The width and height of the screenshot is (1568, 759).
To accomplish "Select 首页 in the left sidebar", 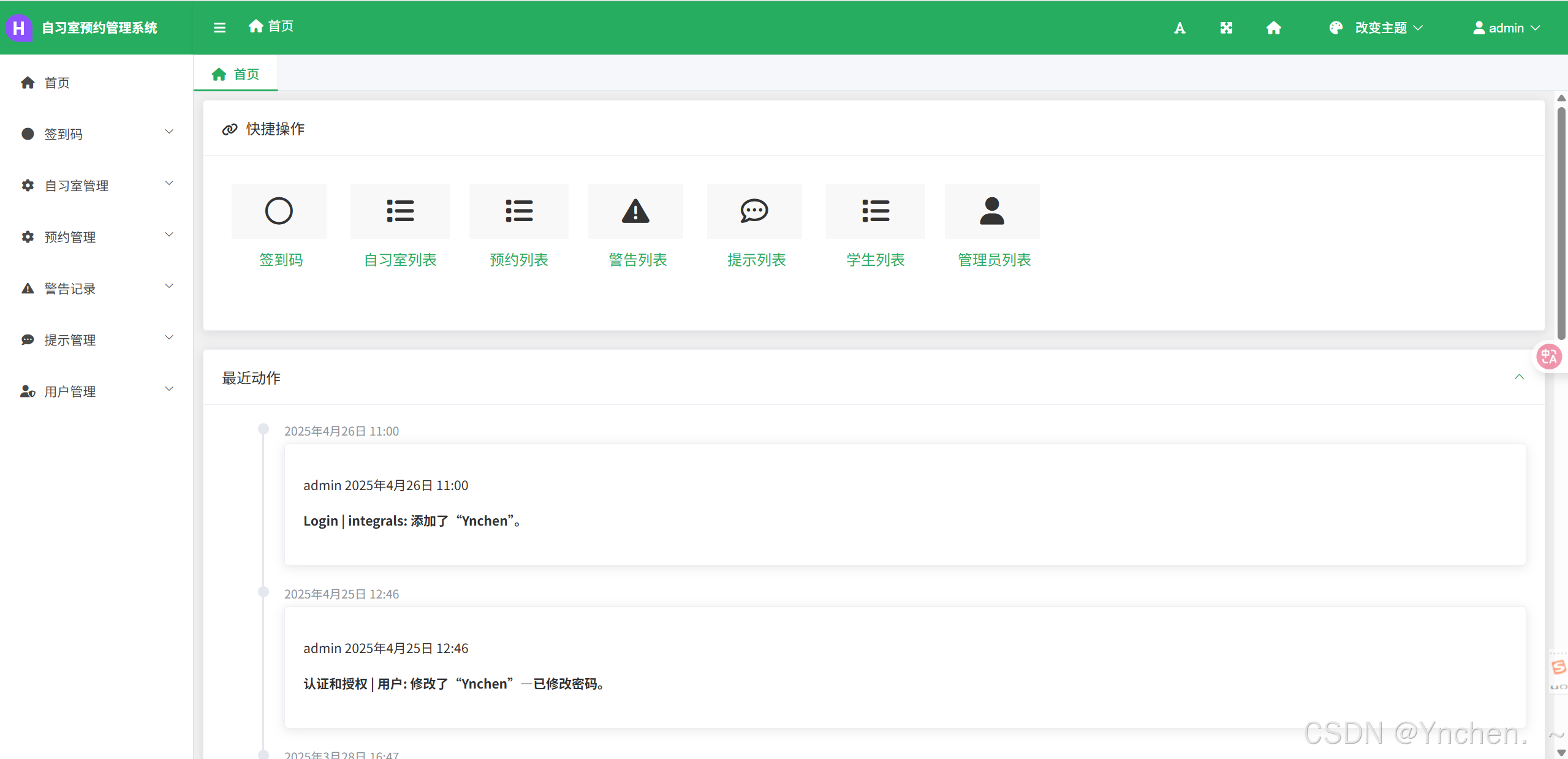I will click(57, 83).
